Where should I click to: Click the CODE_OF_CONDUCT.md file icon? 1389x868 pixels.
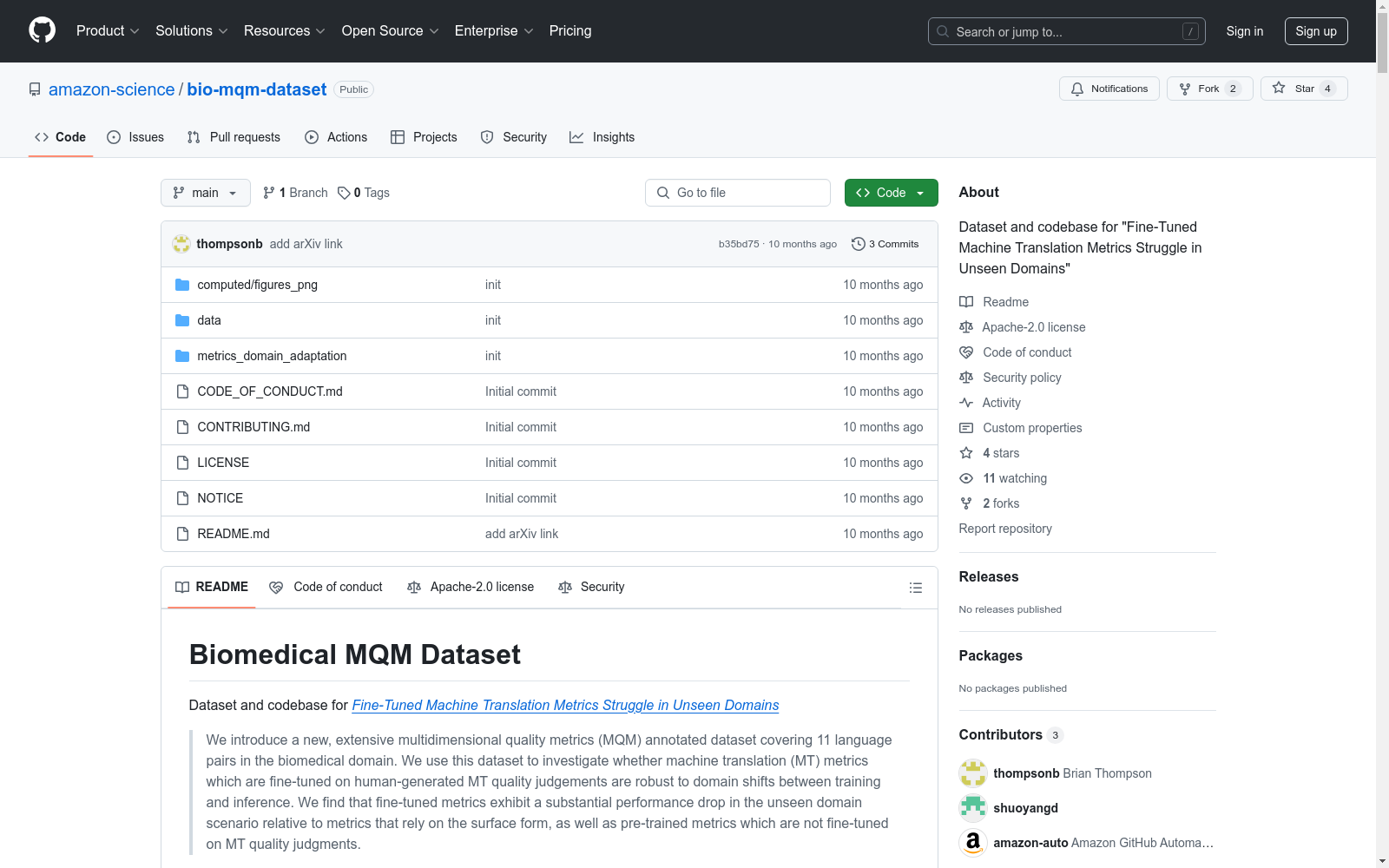[182, 391]
